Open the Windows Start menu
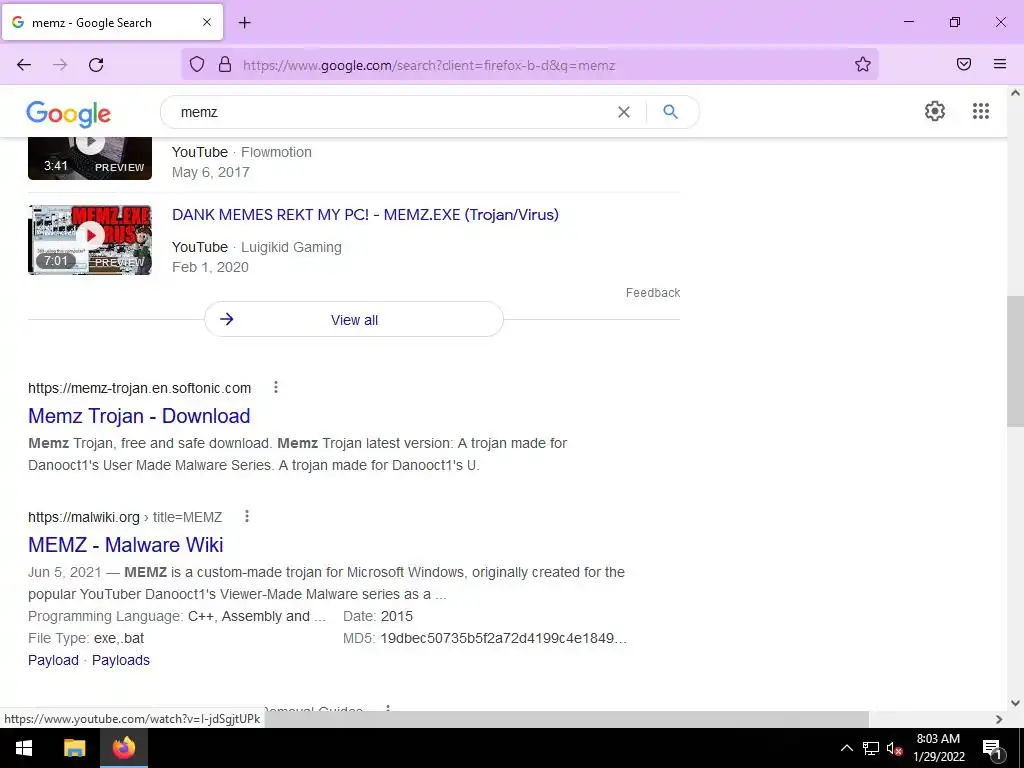Screen dimensions: 1024x768 tap(24, 748)
